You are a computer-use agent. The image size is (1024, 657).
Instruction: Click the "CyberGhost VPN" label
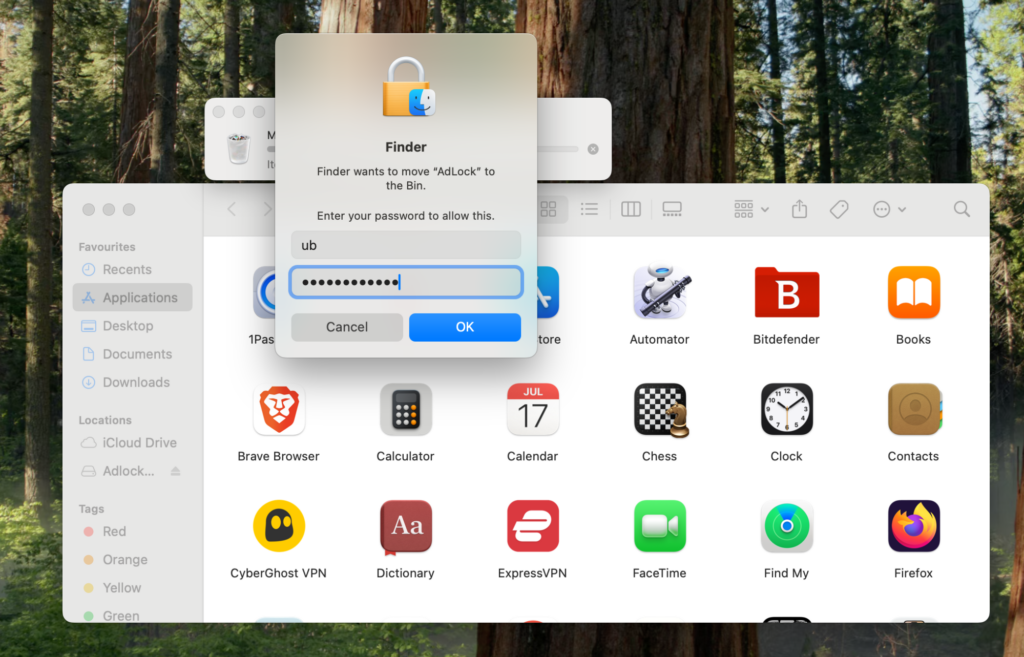point(279,573)
